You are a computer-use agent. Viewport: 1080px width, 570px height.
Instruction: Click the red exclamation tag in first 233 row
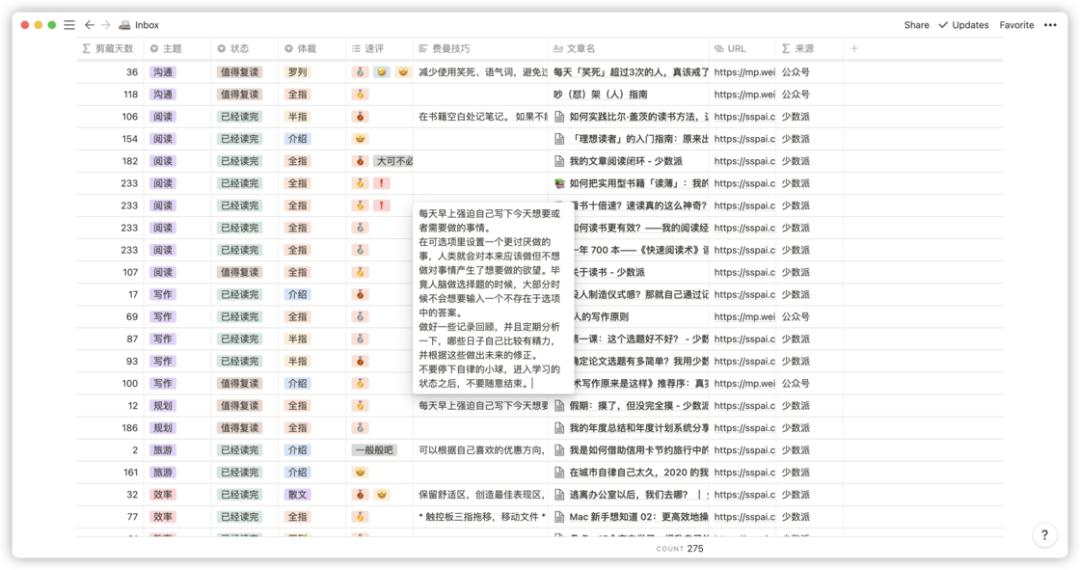[x=381, y=183]
